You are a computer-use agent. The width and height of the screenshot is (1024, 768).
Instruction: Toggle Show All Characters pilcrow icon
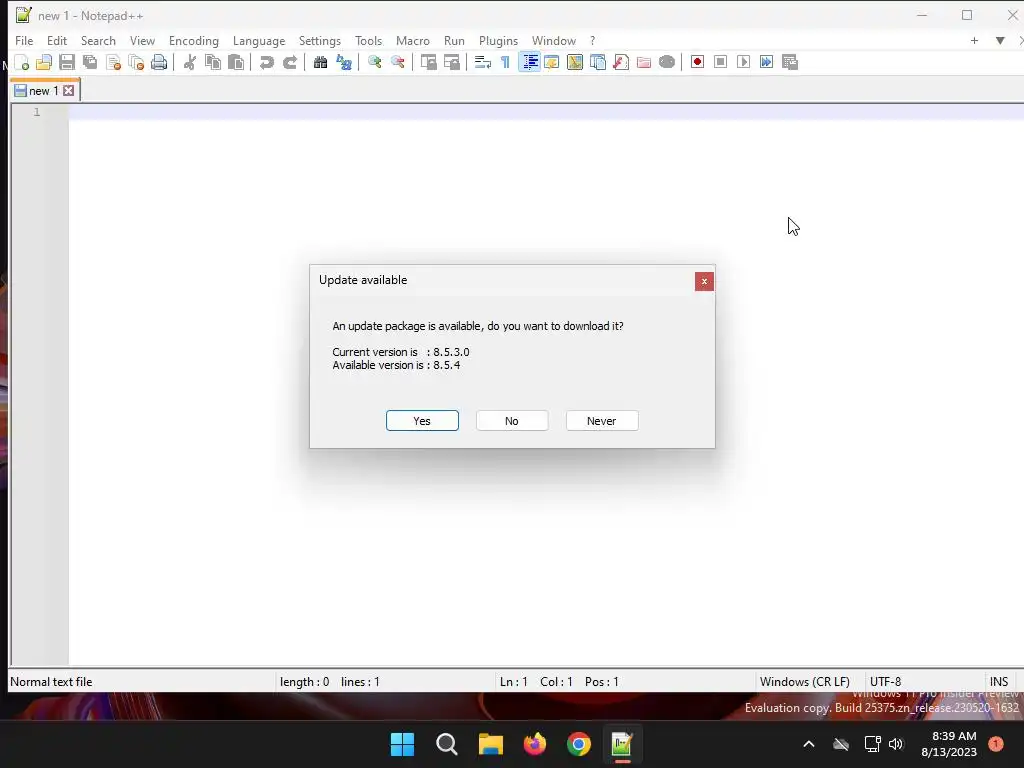(505, 62)
